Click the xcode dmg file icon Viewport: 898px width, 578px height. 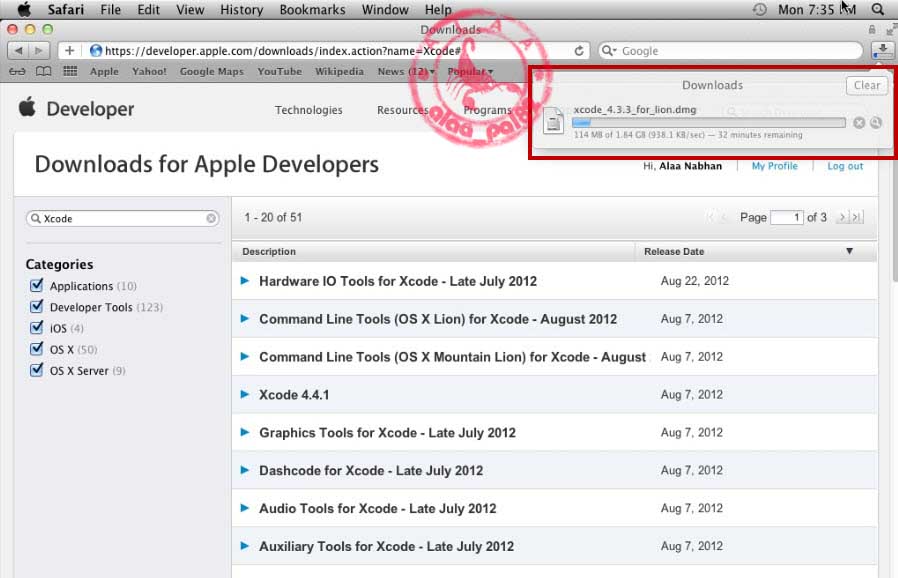(x=553, y=121)
